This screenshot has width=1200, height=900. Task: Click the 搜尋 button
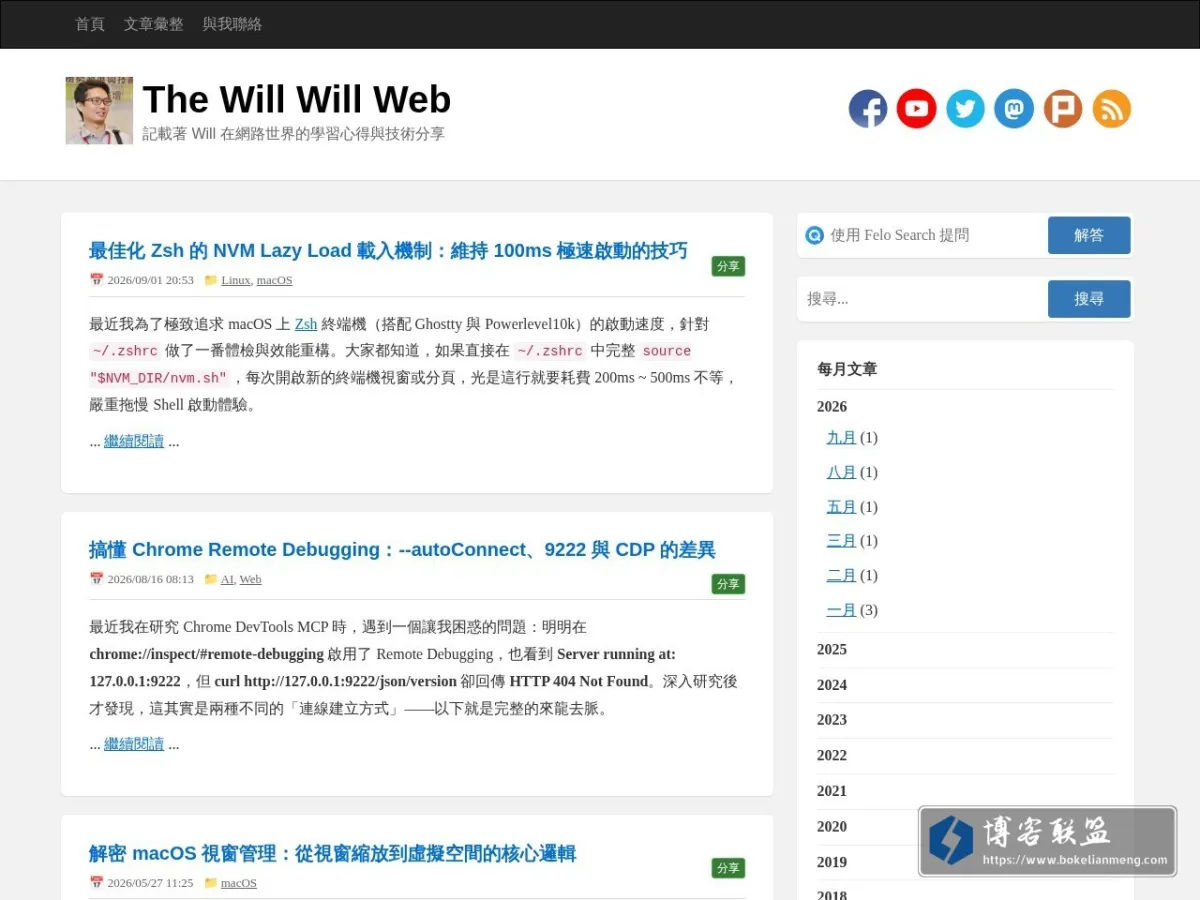(x=1089, y=299)
